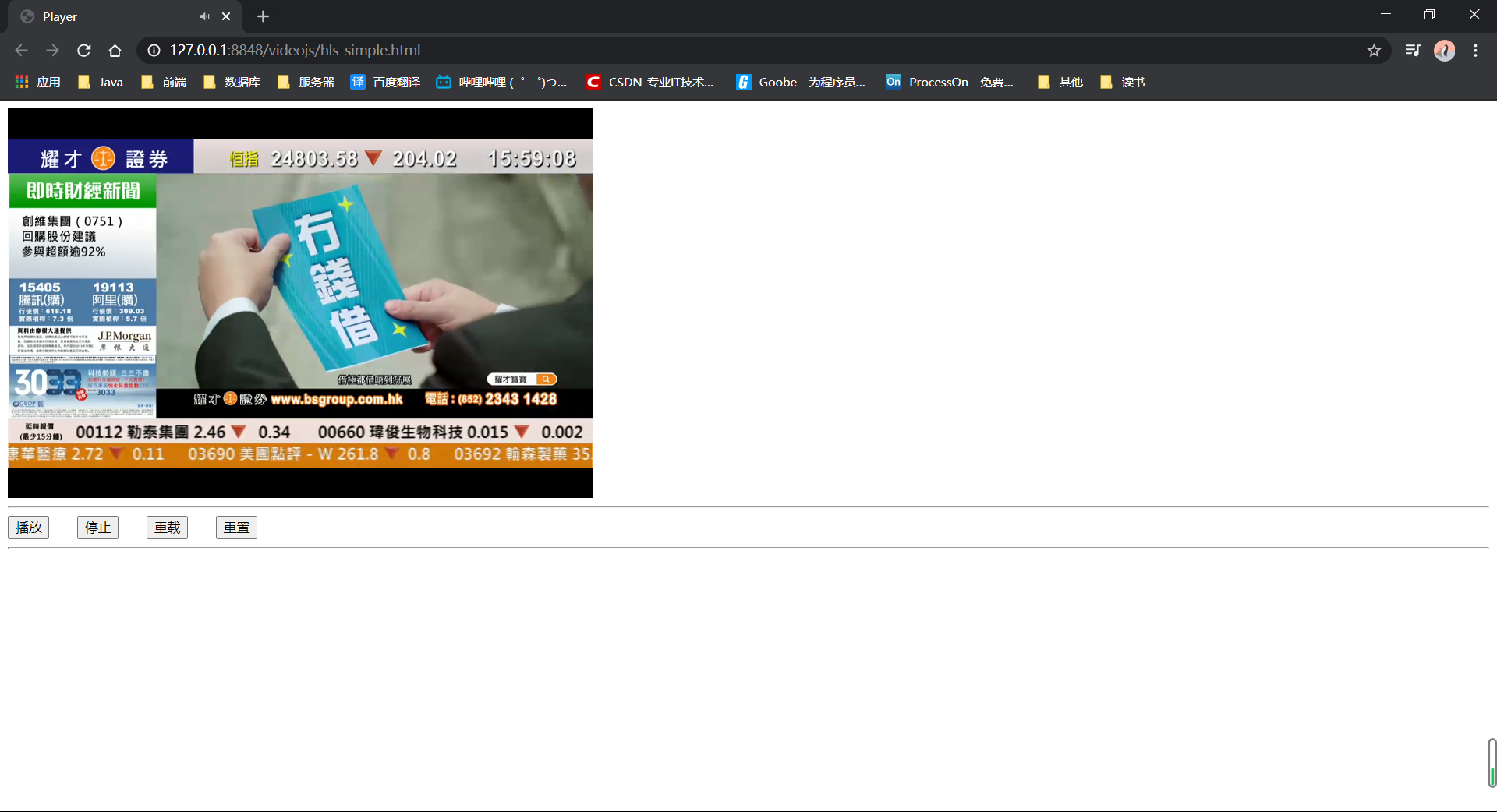
Task: Close the Player tab
Action: click(x=226, y=16)
